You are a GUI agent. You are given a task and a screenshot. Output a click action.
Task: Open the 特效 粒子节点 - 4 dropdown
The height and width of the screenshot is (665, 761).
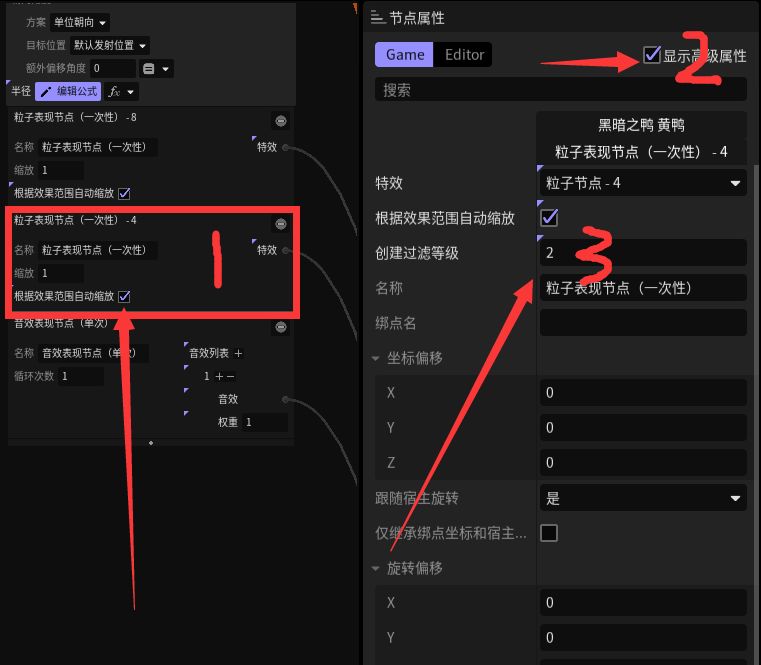pos(643,183)
